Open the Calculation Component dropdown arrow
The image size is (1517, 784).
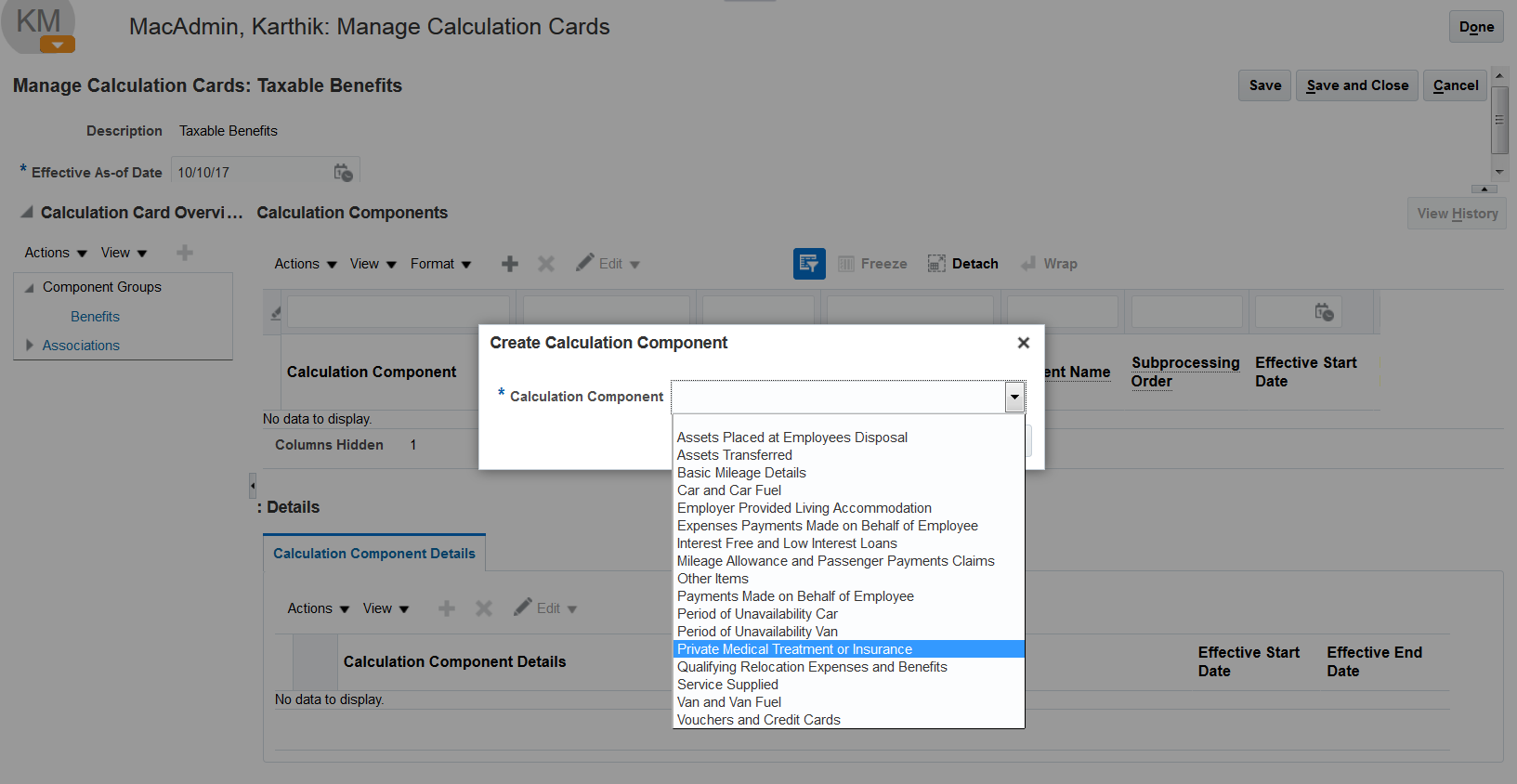pyautogui.click(x=1014, y=398)
